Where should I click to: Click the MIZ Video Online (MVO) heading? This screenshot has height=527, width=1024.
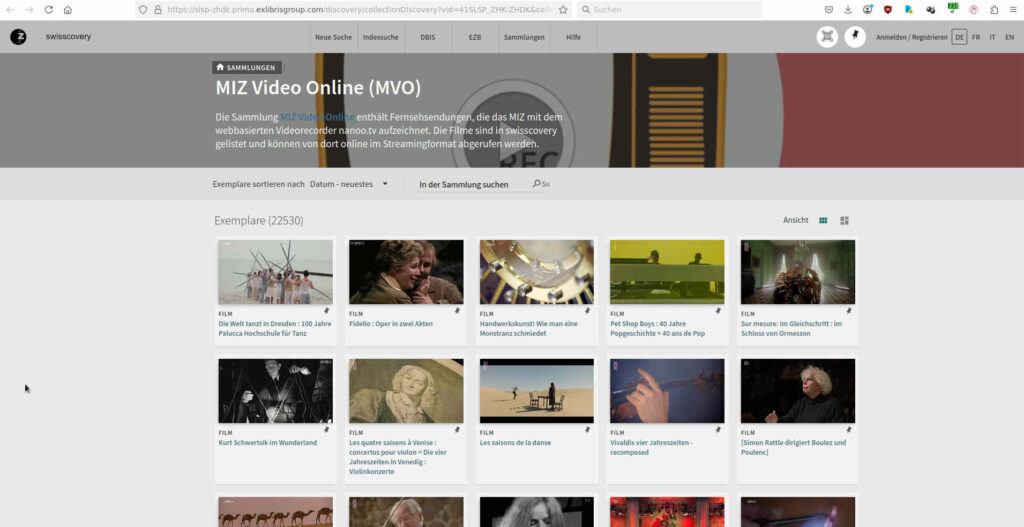coord(318,88)
